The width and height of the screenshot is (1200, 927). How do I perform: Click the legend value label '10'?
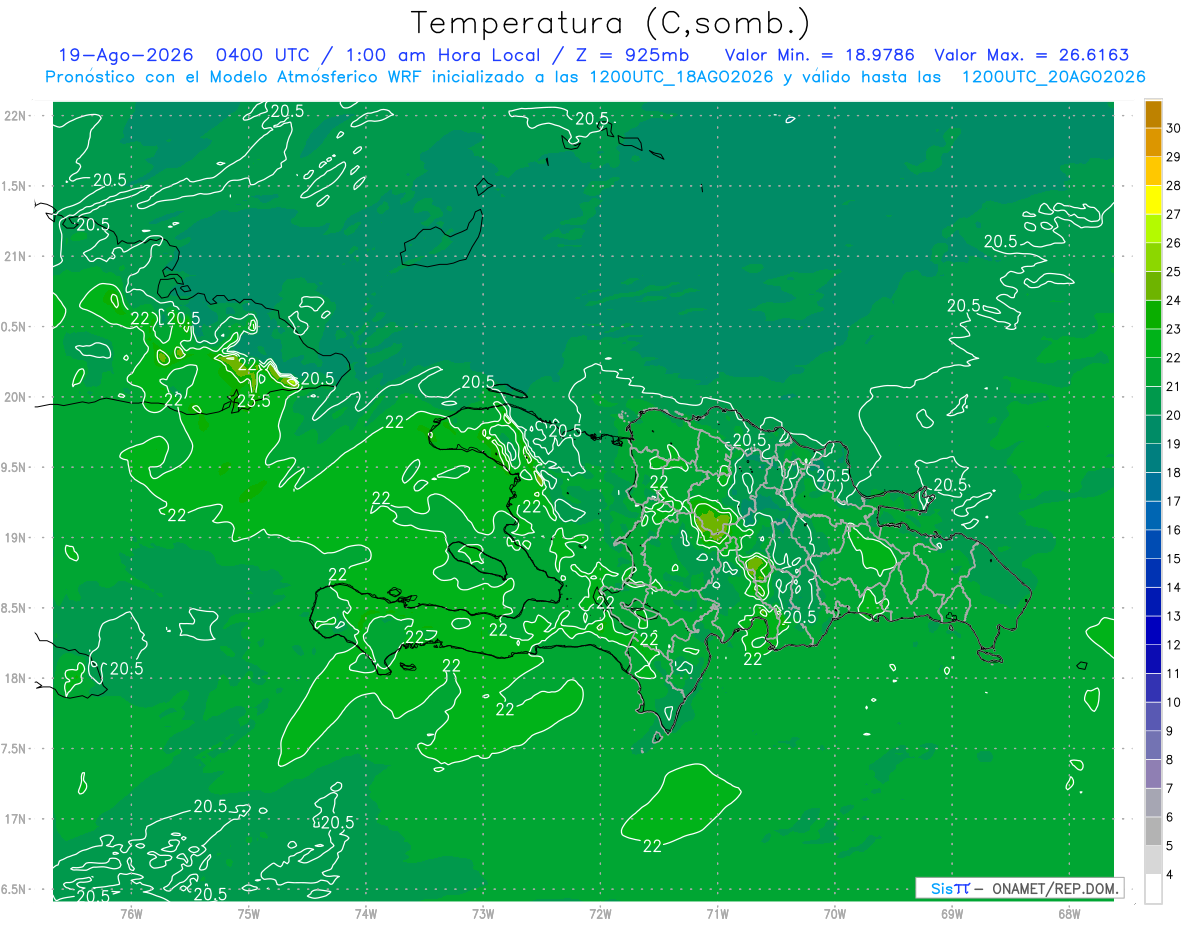pos(1174,702)
